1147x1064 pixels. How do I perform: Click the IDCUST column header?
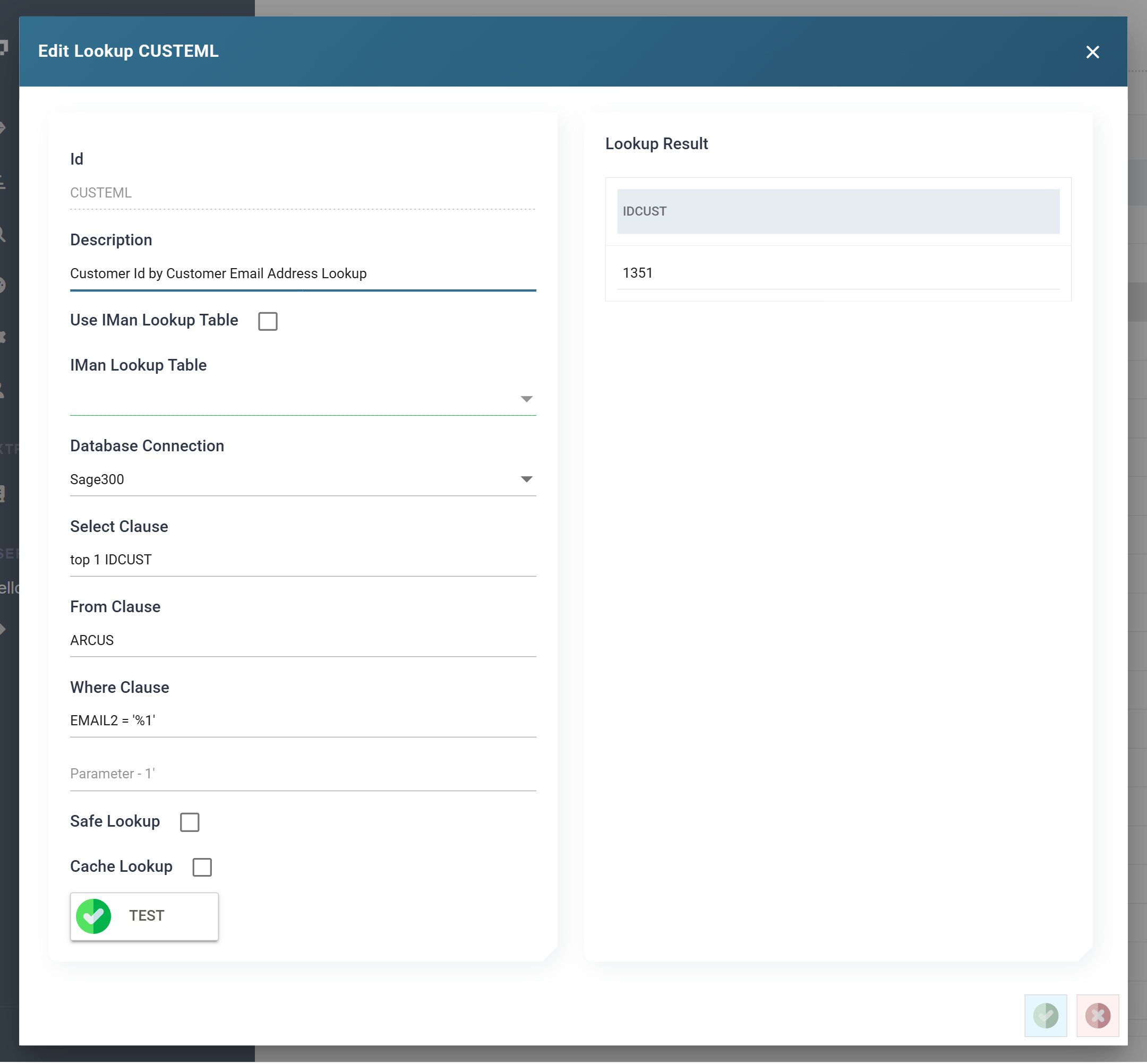pyautogui.click(x=838, y=211)
